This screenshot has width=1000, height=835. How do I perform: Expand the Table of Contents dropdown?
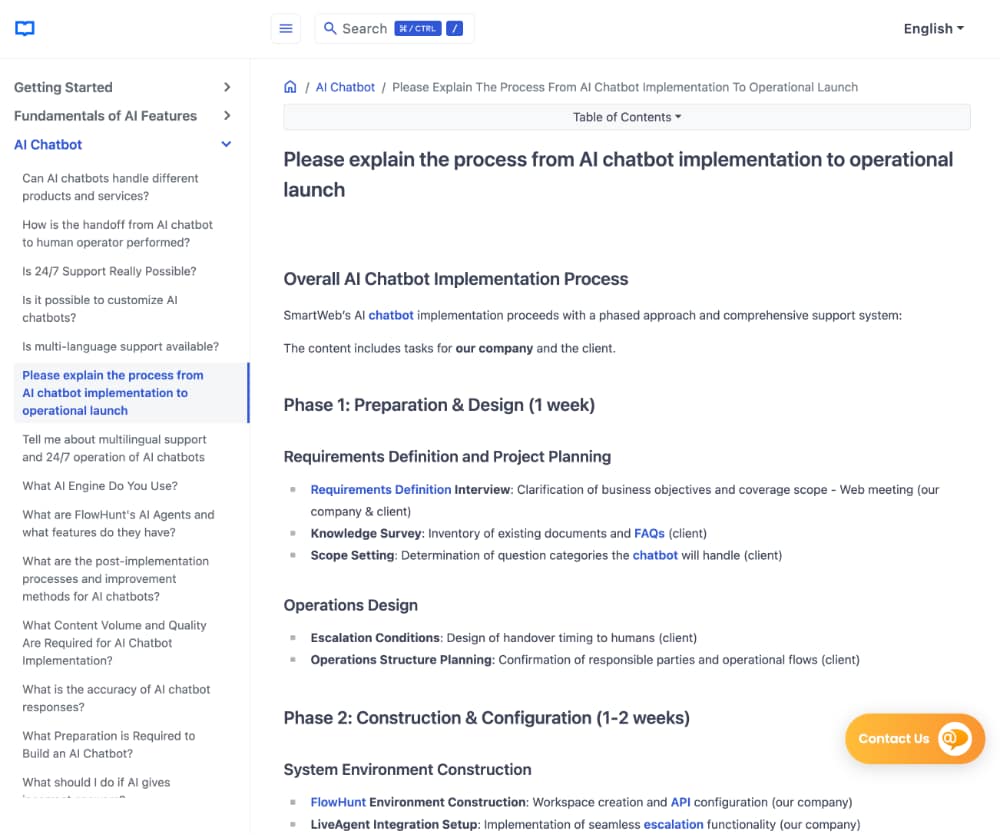coord(627,117)
